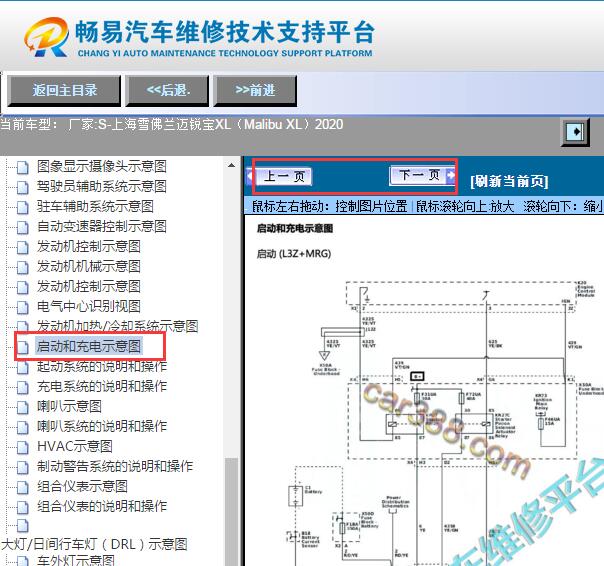Open 发动机加热/冷却系统示意图 item
The width and height of the screenshot is (604, 566).
point(117,326)
